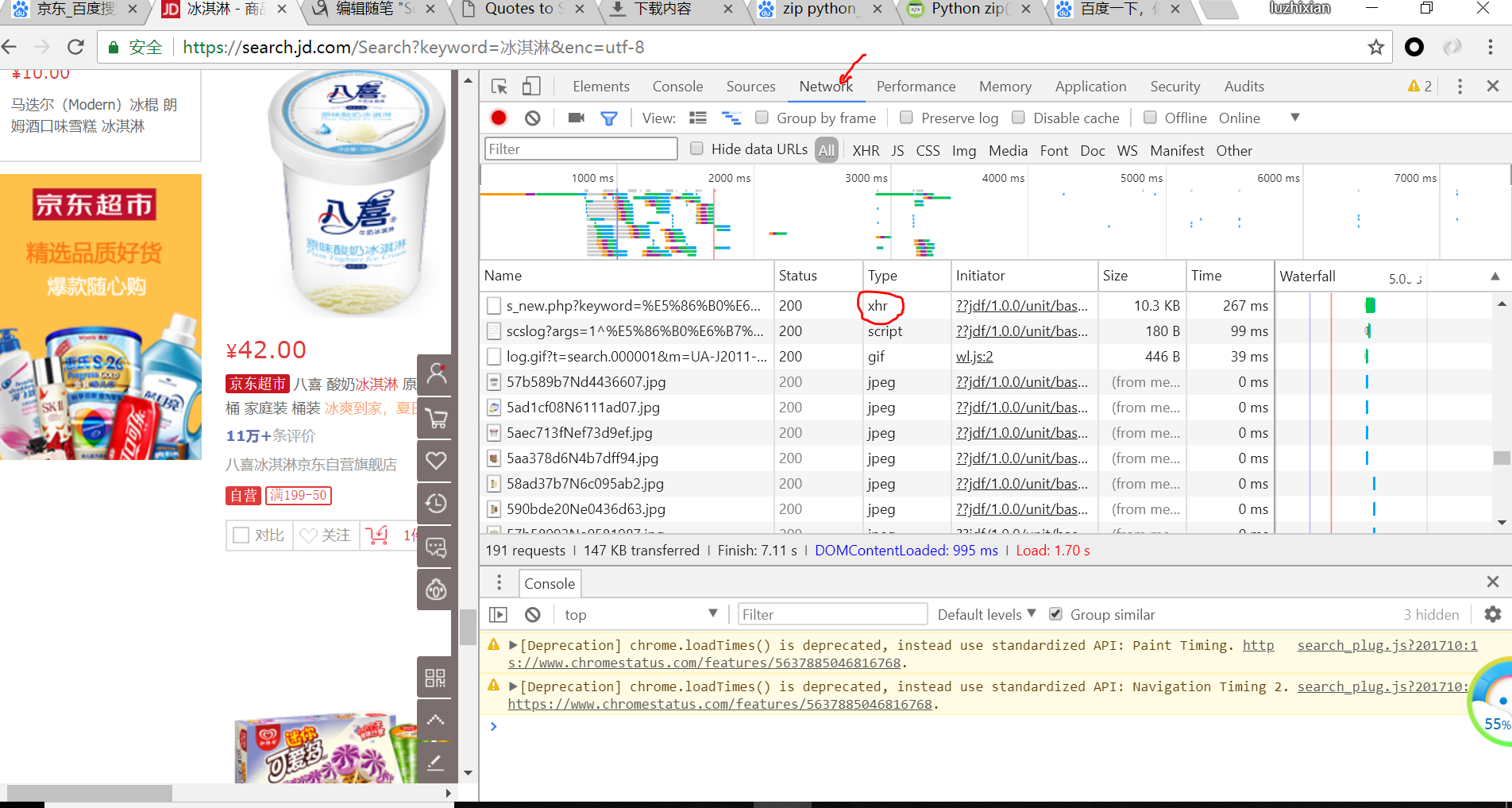Screen dimensions: 1512x808
Task: Click JD sidebar back-to-top arrow
Action: (x=436, y=720)
